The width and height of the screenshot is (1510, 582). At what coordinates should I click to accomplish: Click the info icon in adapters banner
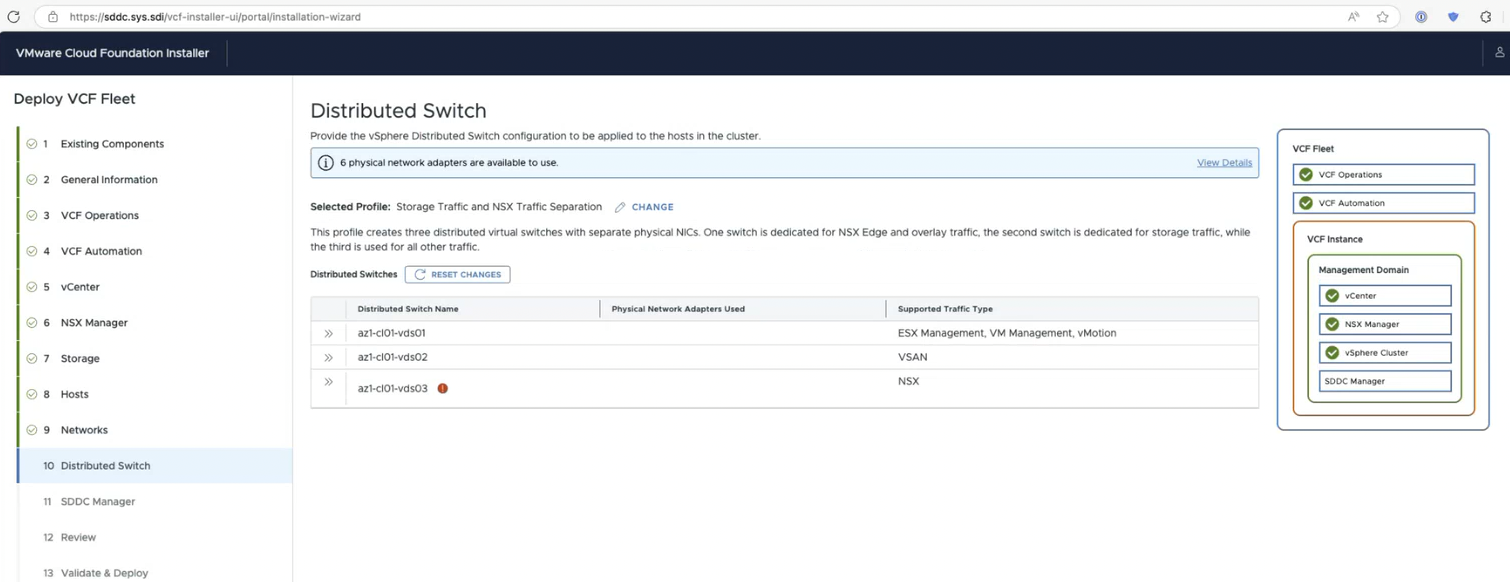pos(325,163)
